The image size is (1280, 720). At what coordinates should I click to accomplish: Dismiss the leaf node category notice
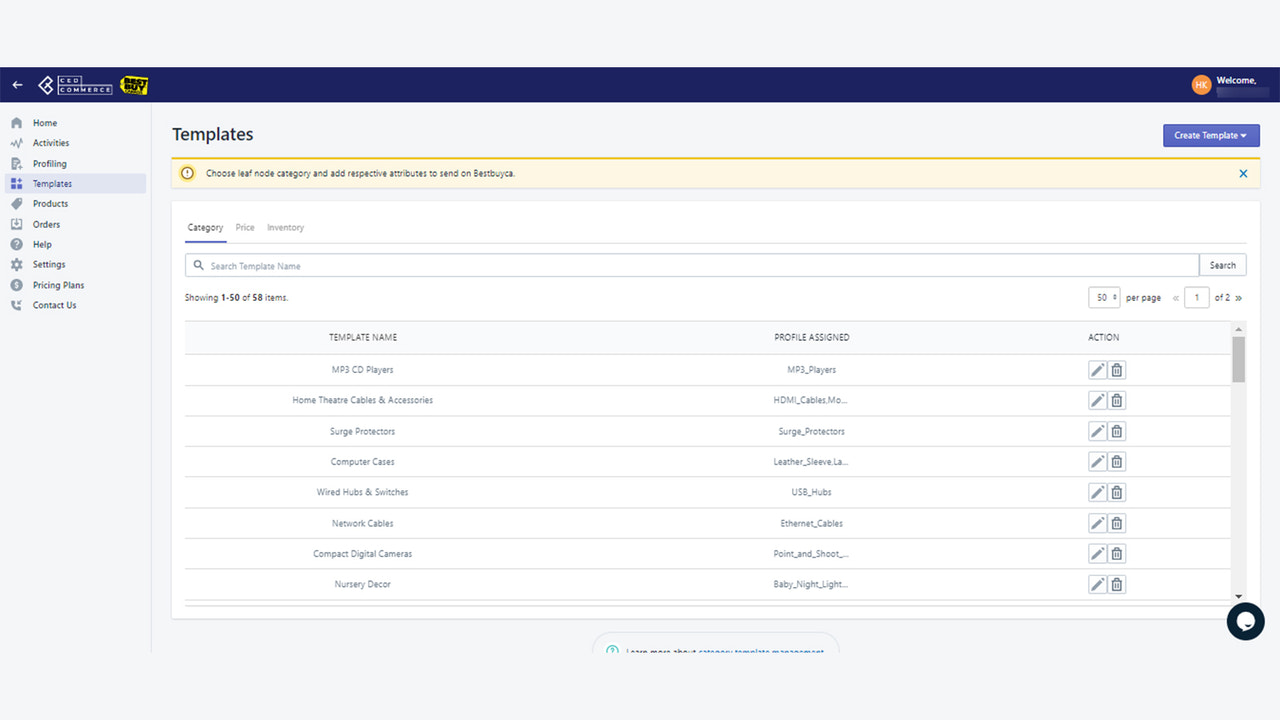click(1243, 172)
